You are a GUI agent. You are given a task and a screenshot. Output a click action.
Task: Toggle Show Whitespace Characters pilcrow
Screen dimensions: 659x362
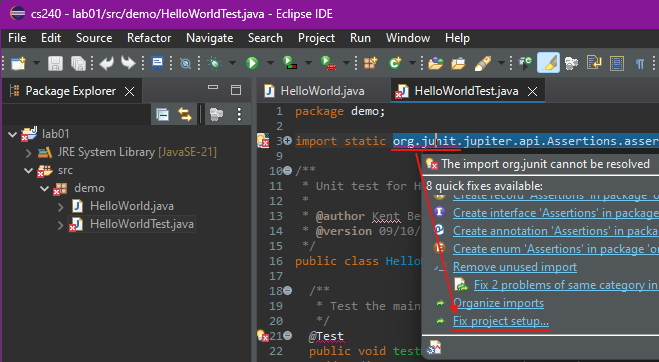click(x=640, y=63)
